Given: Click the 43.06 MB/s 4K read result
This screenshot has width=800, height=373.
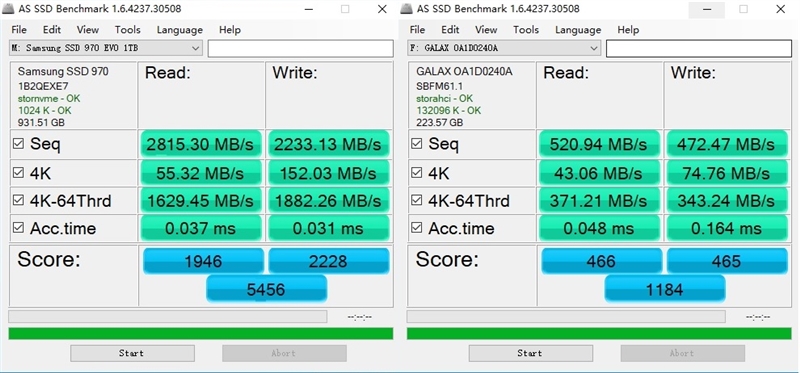Looking at the screenshot, I should (599, 173).
